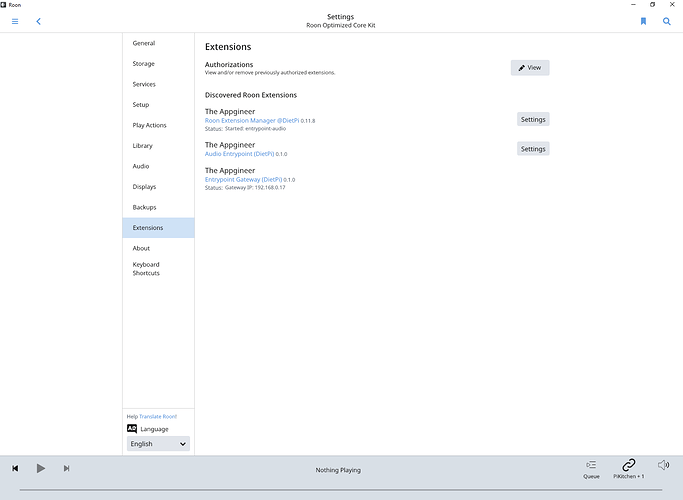Open bookmarks with the bookmark icon
Screen dimensions: 683x500
[x=643, y=21]
